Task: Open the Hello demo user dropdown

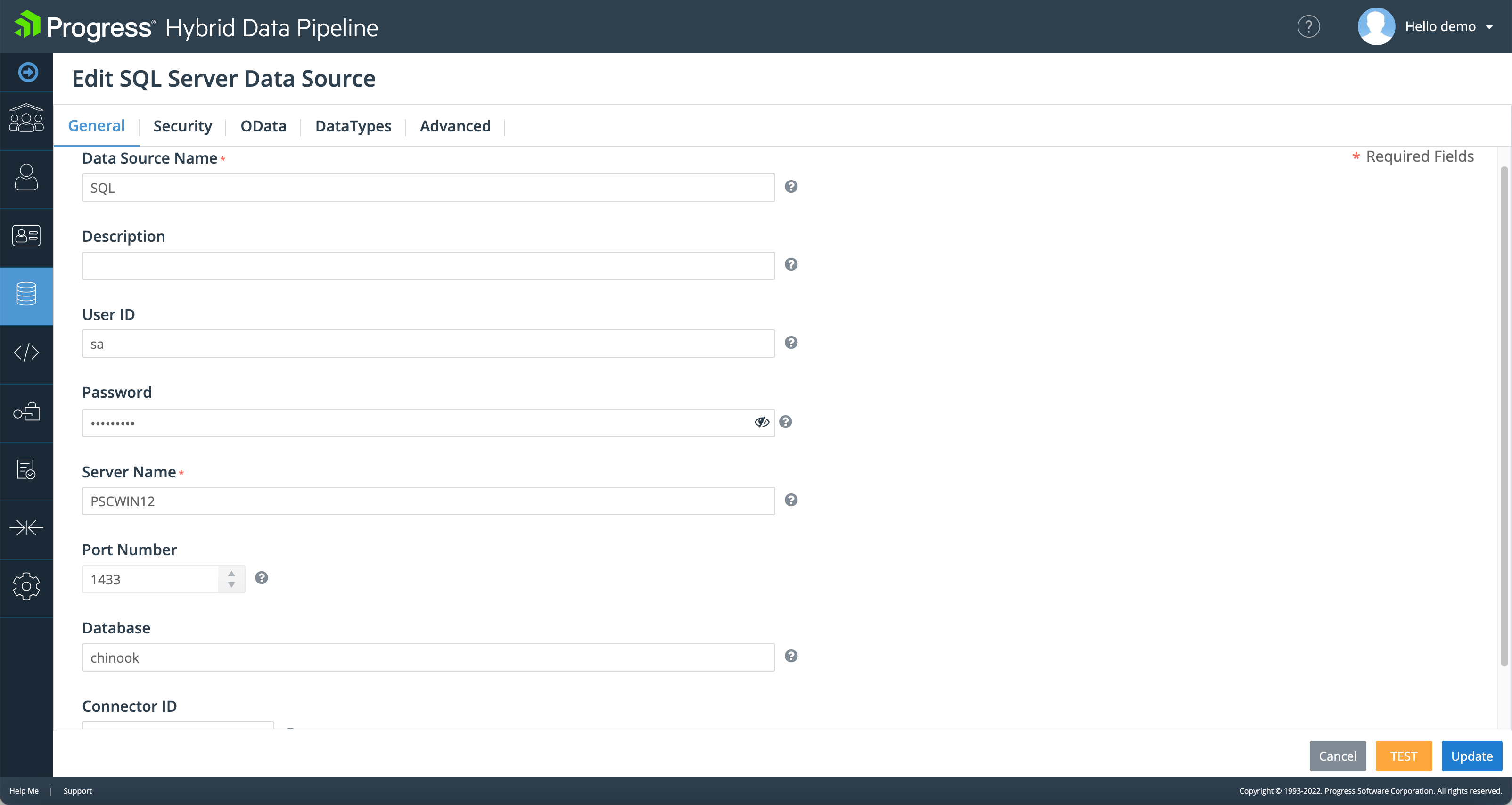Action: [1448, 26]
